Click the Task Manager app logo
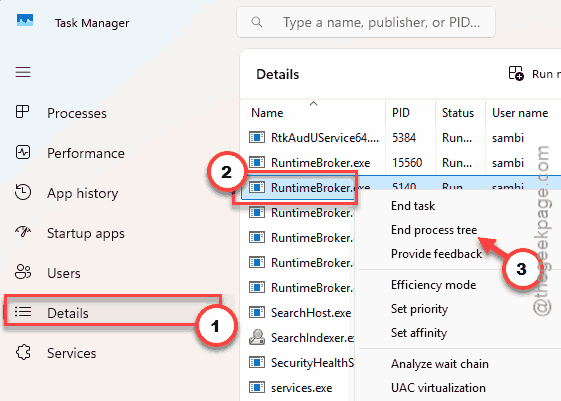The width and height of the screenshot is (561, 401). (25, 20)
